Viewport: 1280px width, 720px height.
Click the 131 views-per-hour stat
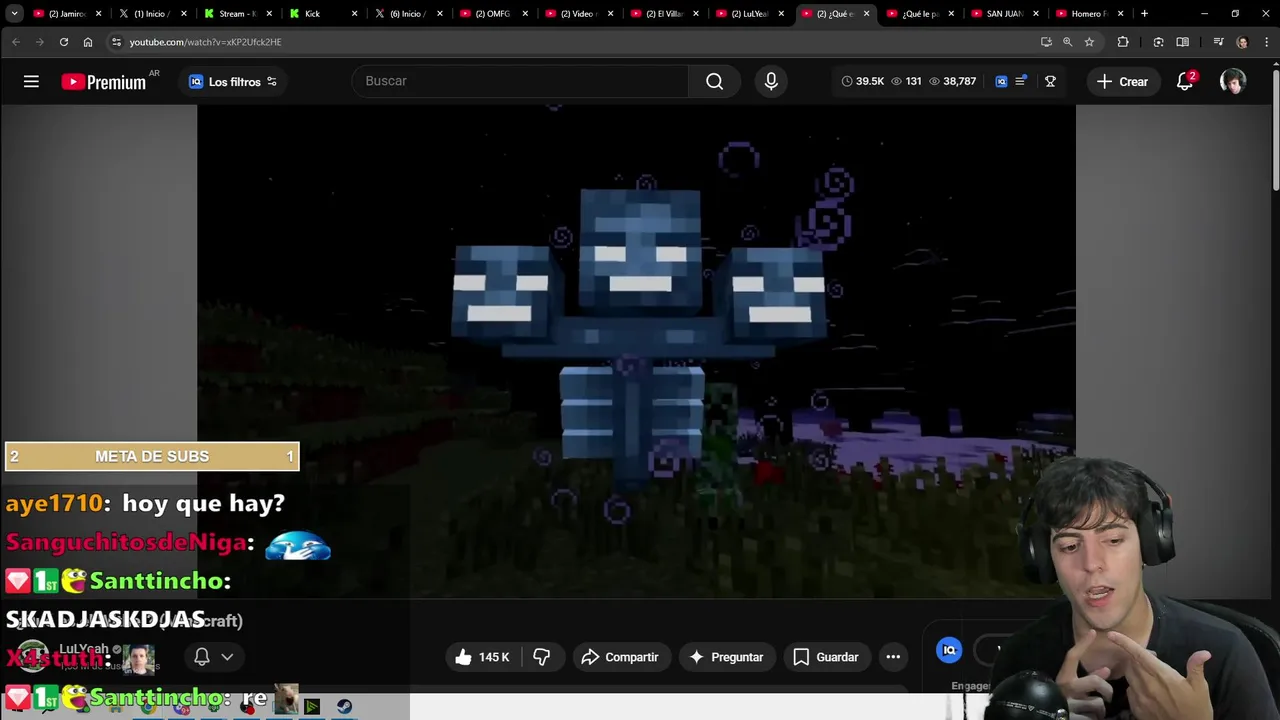[906, 81]
